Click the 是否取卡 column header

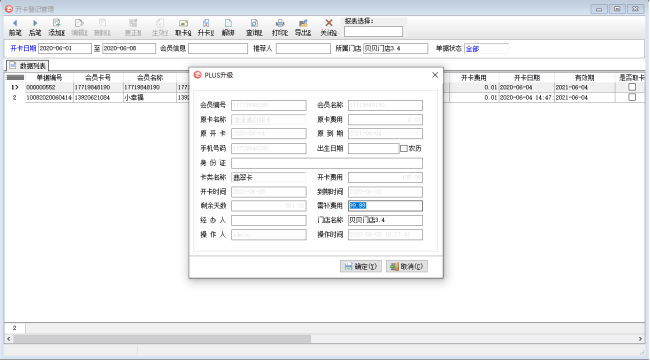[x=631, y=78]
